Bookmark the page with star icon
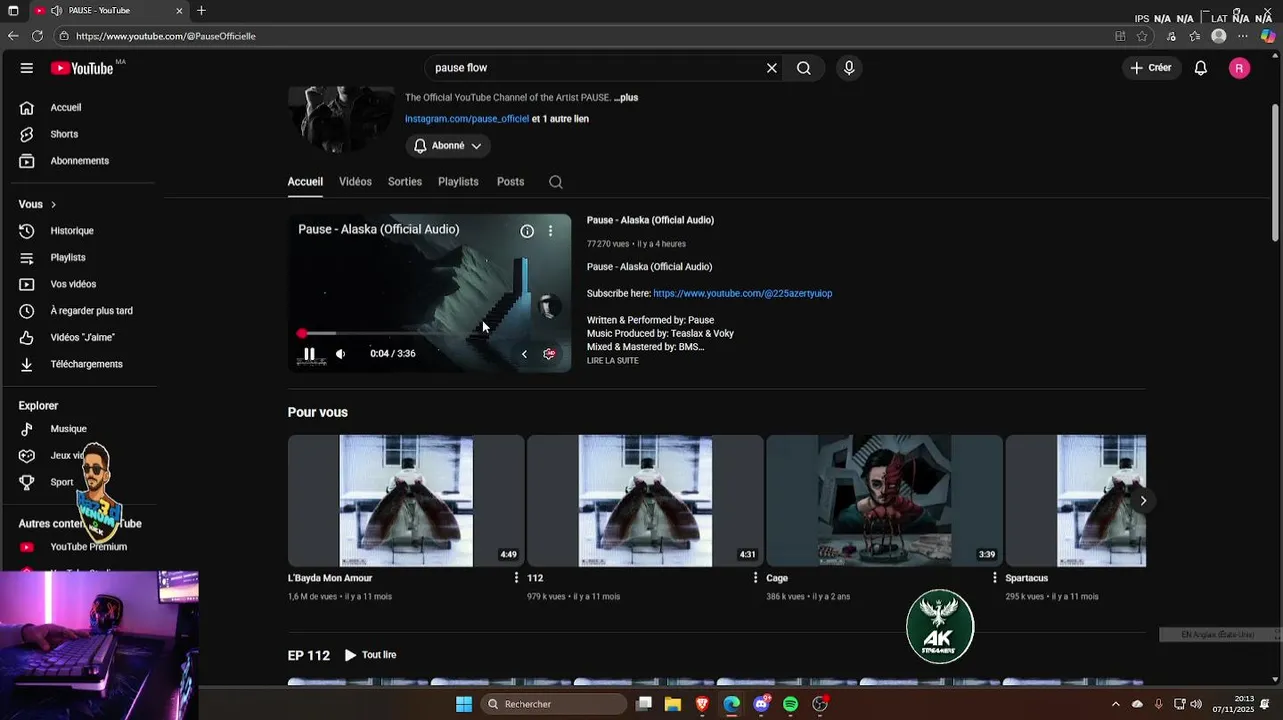 [x=1142, y=36]
